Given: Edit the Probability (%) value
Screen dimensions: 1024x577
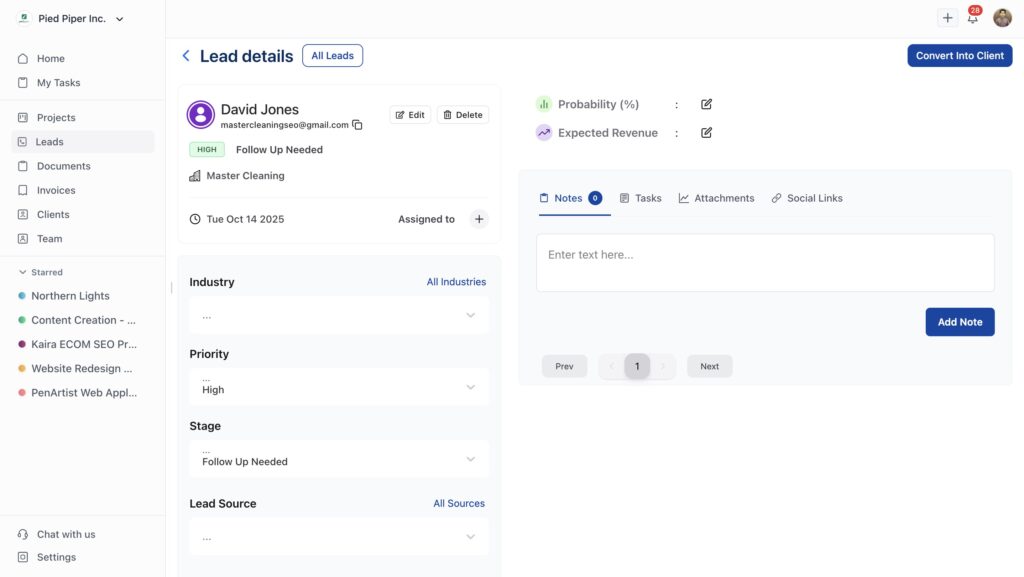Looking at the screenshot, I should (706, 104).
